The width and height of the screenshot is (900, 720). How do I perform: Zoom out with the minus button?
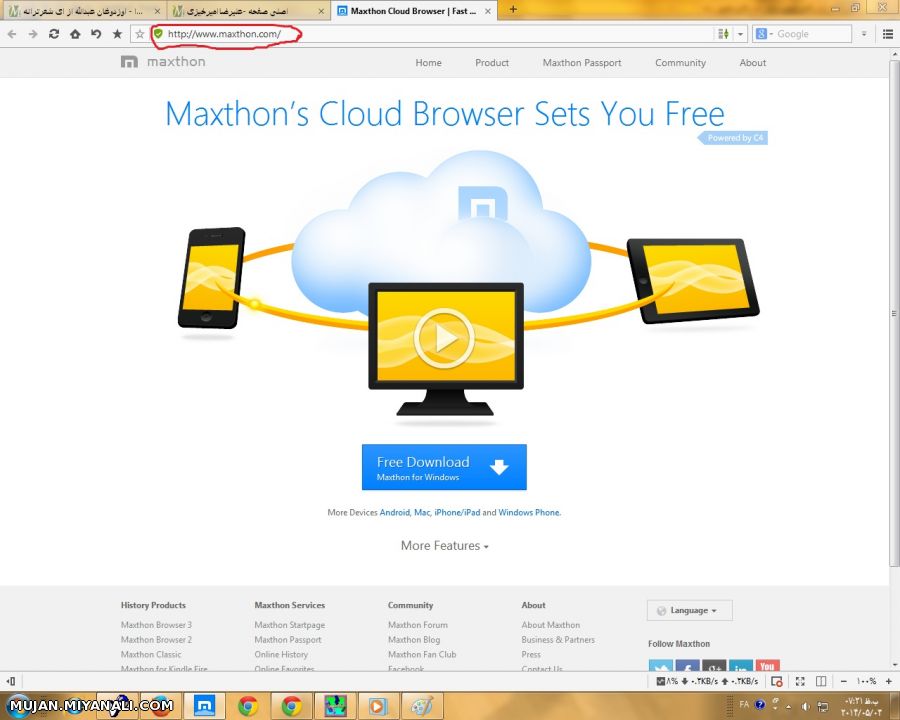coord(844,682)
